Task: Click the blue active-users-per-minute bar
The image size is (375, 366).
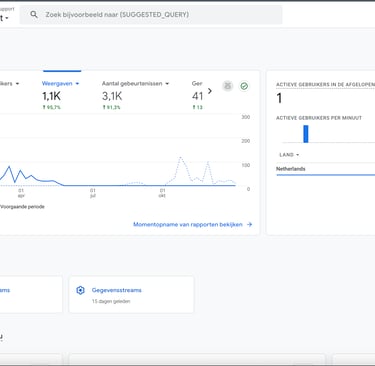Action: [x=306, y=134]
